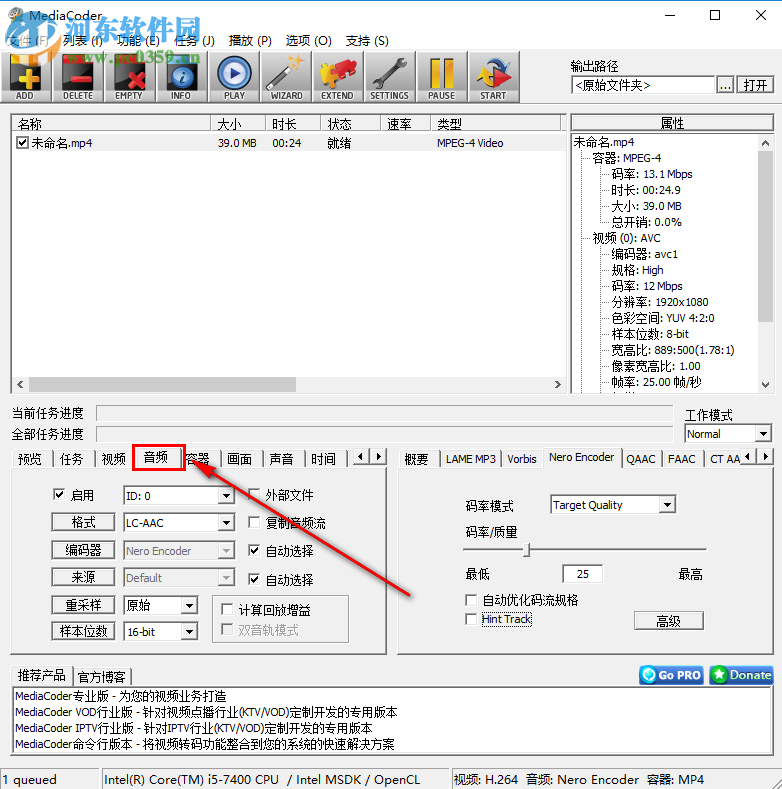Open the 选项 (O) menu

(308, 41)
